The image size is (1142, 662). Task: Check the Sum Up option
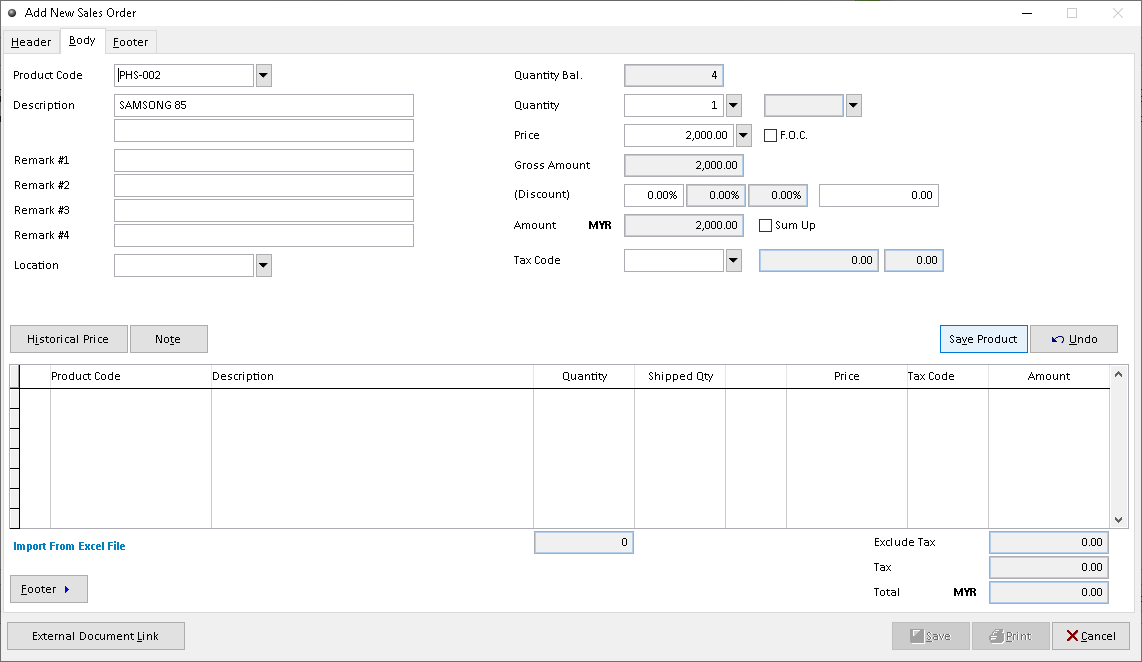(x=765, y=225)
